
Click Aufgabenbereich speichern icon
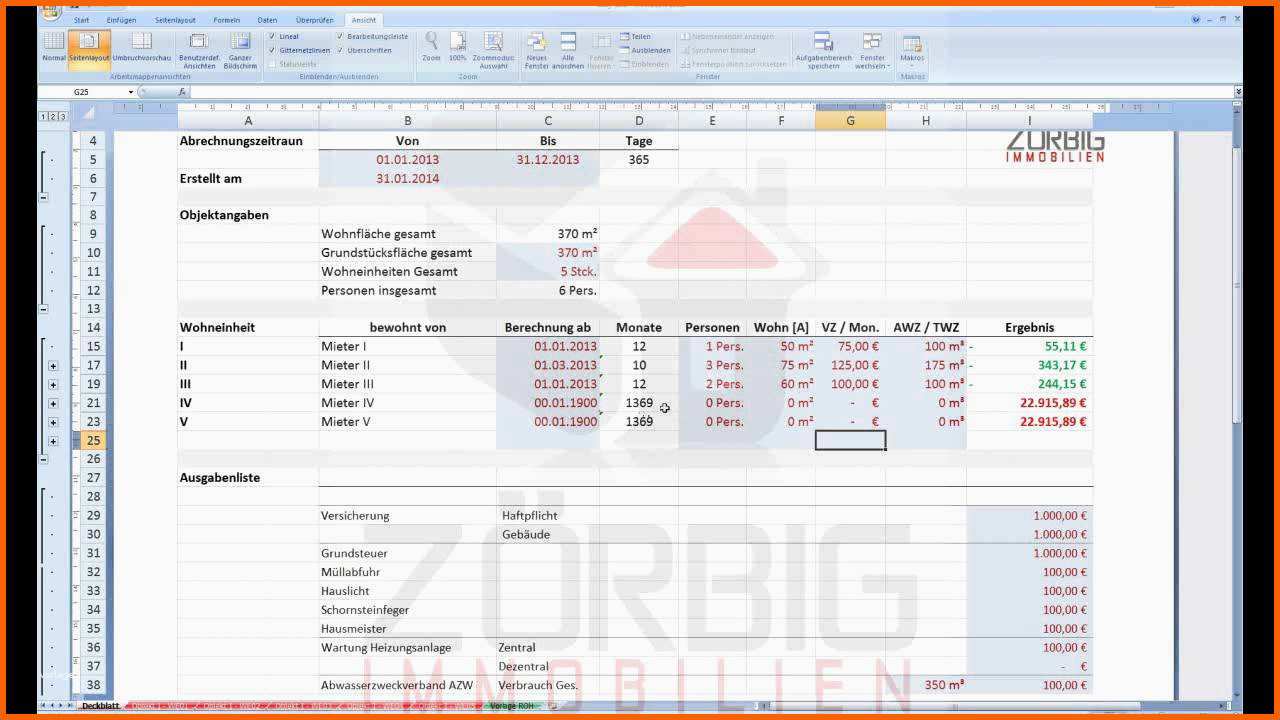[823, 48]
